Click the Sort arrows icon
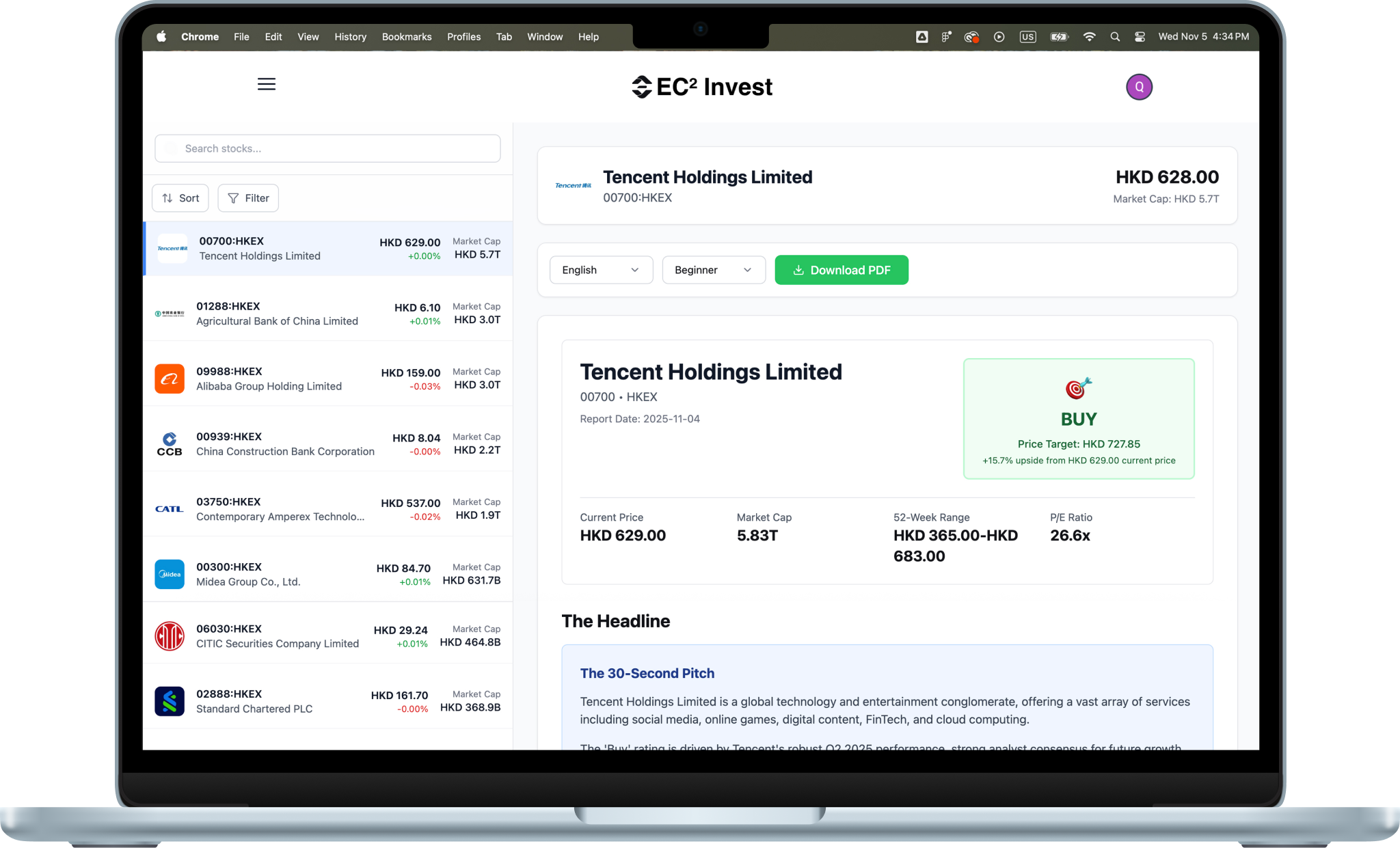The image size is (1400, 848). [x=168, y=197]
